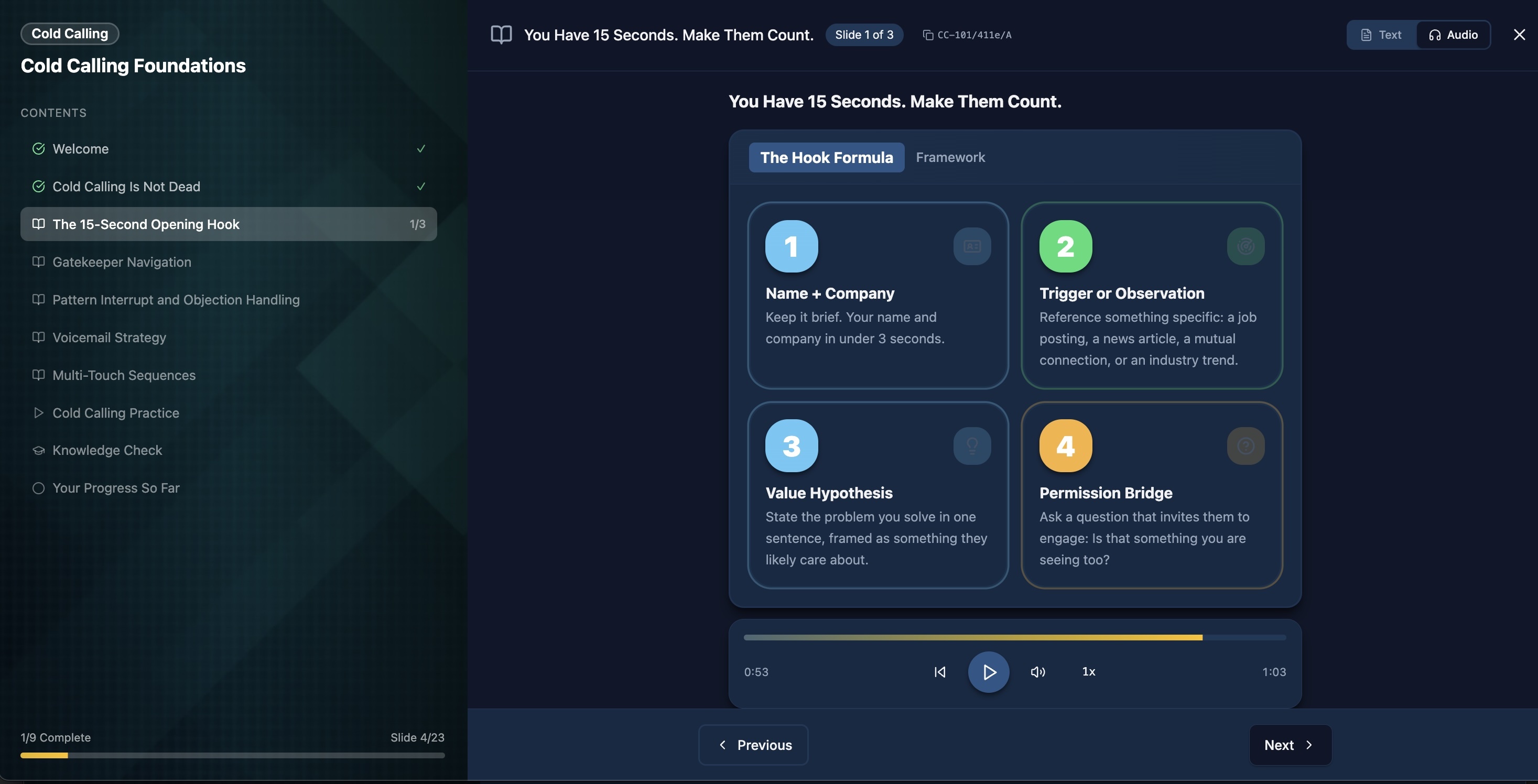Image resolution: width=1538 pixels, height=784 pixels.
Task: Click the Cold Calling category badge
Action: click(x=70, y=34)
